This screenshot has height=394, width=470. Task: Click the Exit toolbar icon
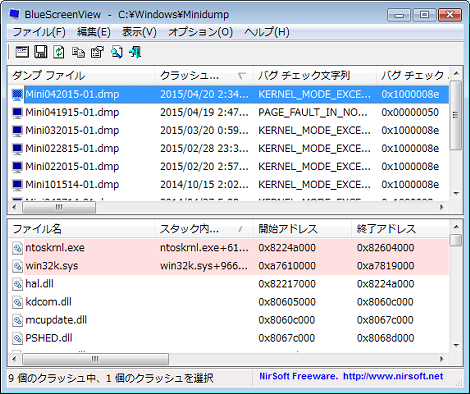click(x=135, y=52)
